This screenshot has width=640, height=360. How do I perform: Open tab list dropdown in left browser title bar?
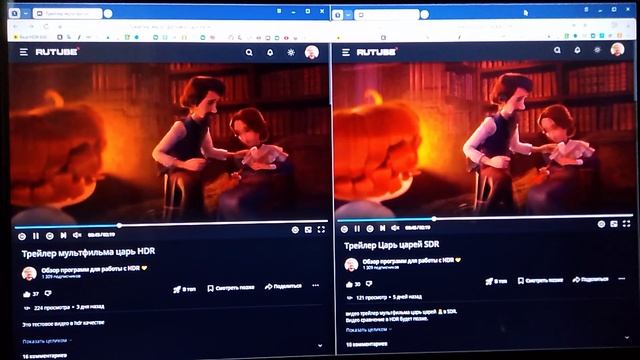point(25,13)
